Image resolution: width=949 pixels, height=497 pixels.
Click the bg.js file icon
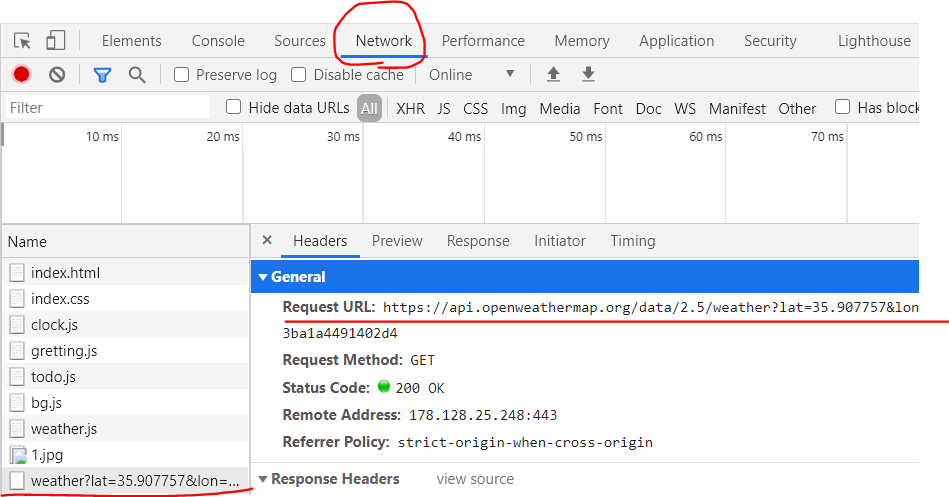tap(17, 403)
